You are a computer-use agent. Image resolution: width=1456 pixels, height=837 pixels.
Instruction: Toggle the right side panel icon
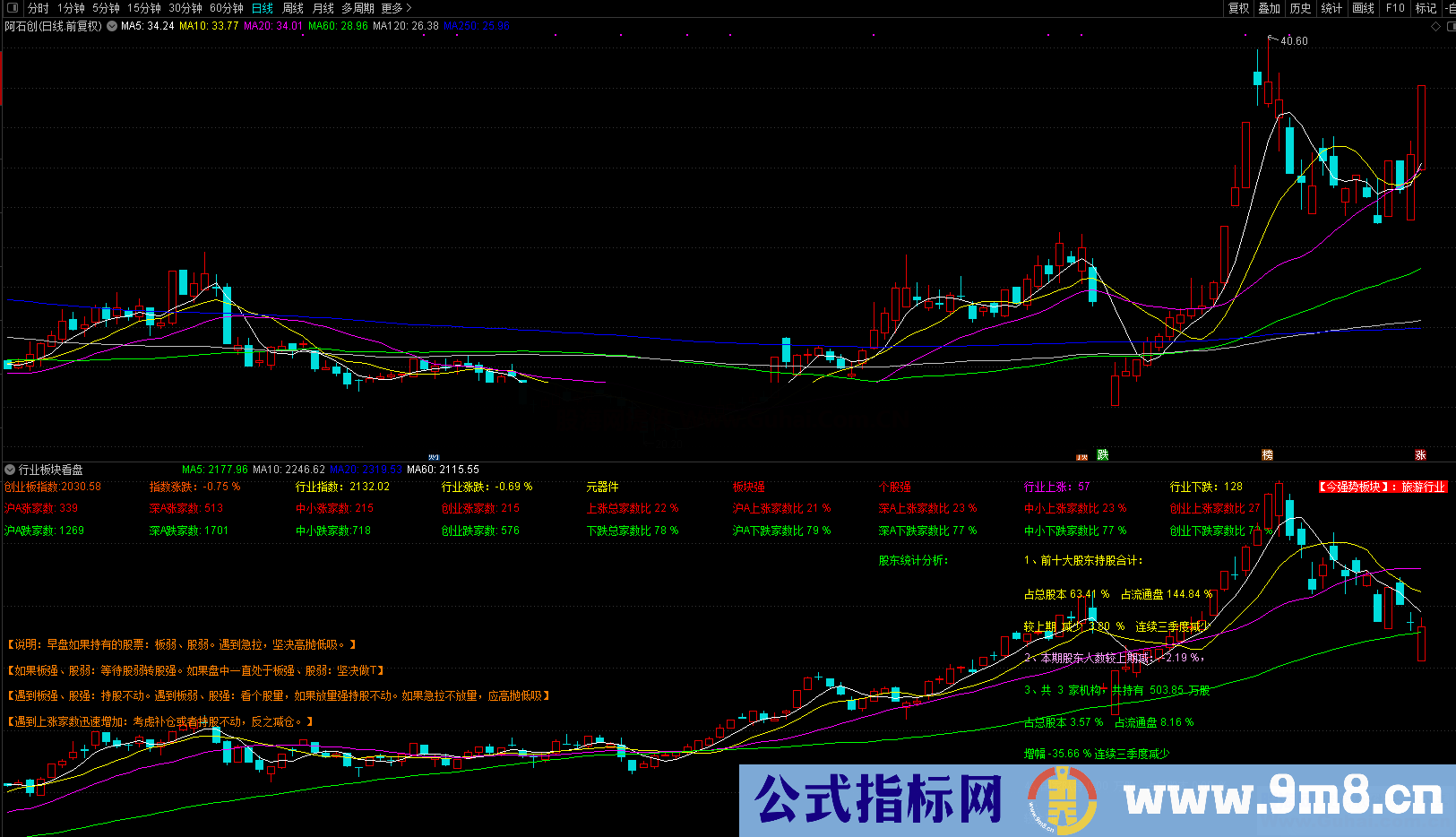[x=1450, y=26]
